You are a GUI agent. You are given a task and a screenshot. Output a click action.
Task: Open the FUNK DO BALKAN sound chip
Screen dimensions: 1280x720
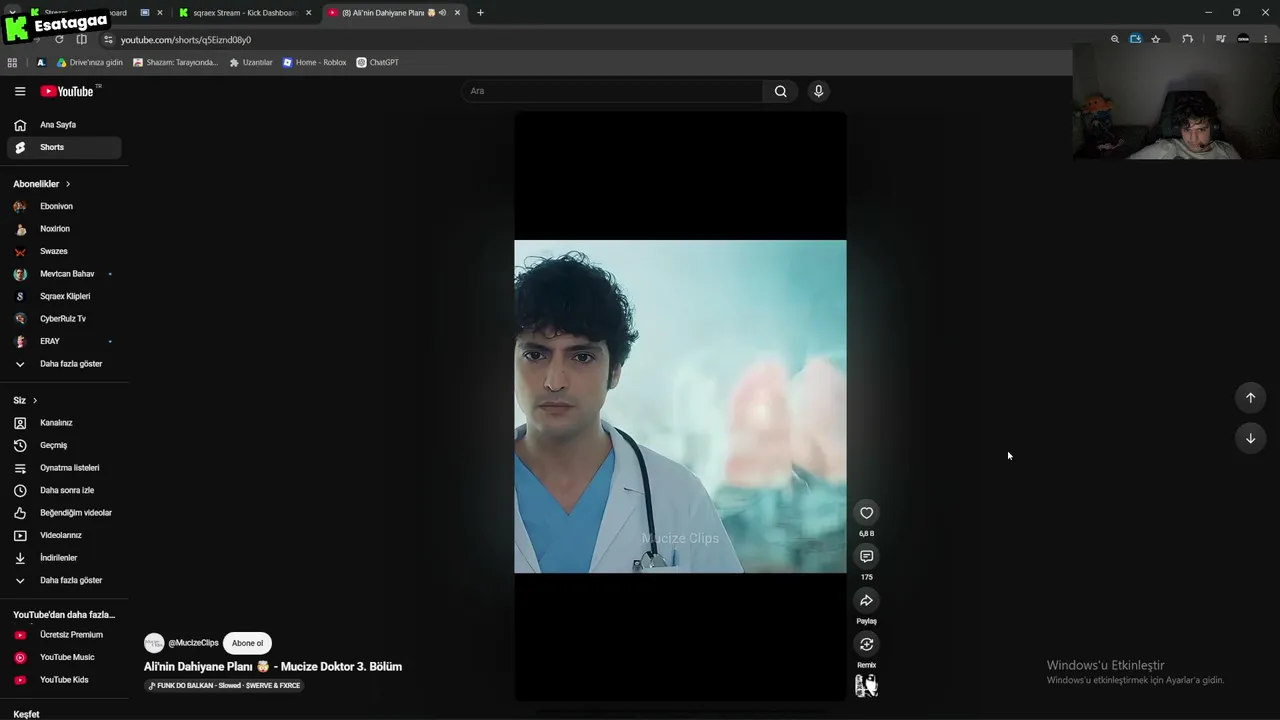click(x=224, y=686)
